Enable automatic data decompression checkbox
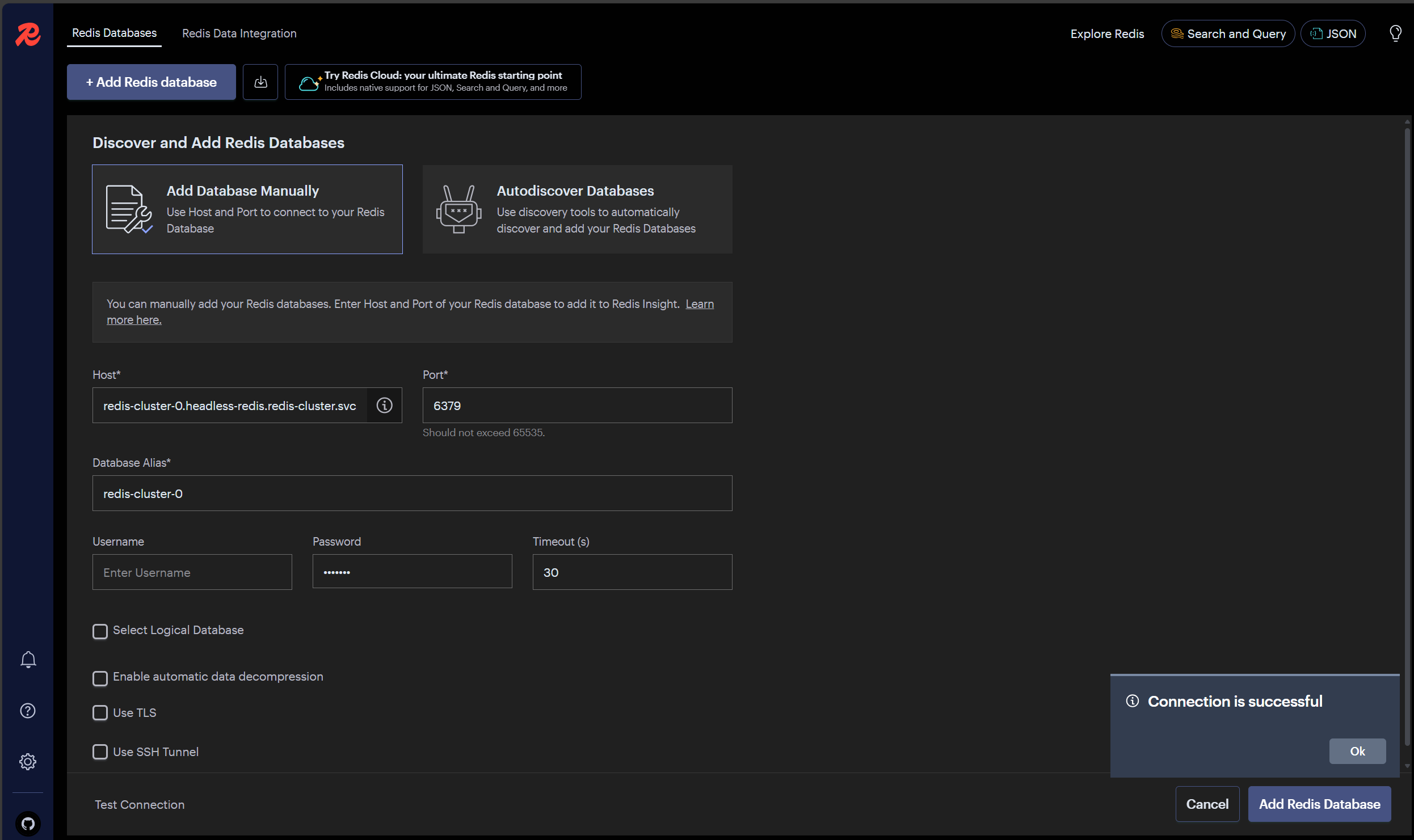The height and width of the screenshot is (840, 1414). 100,678
